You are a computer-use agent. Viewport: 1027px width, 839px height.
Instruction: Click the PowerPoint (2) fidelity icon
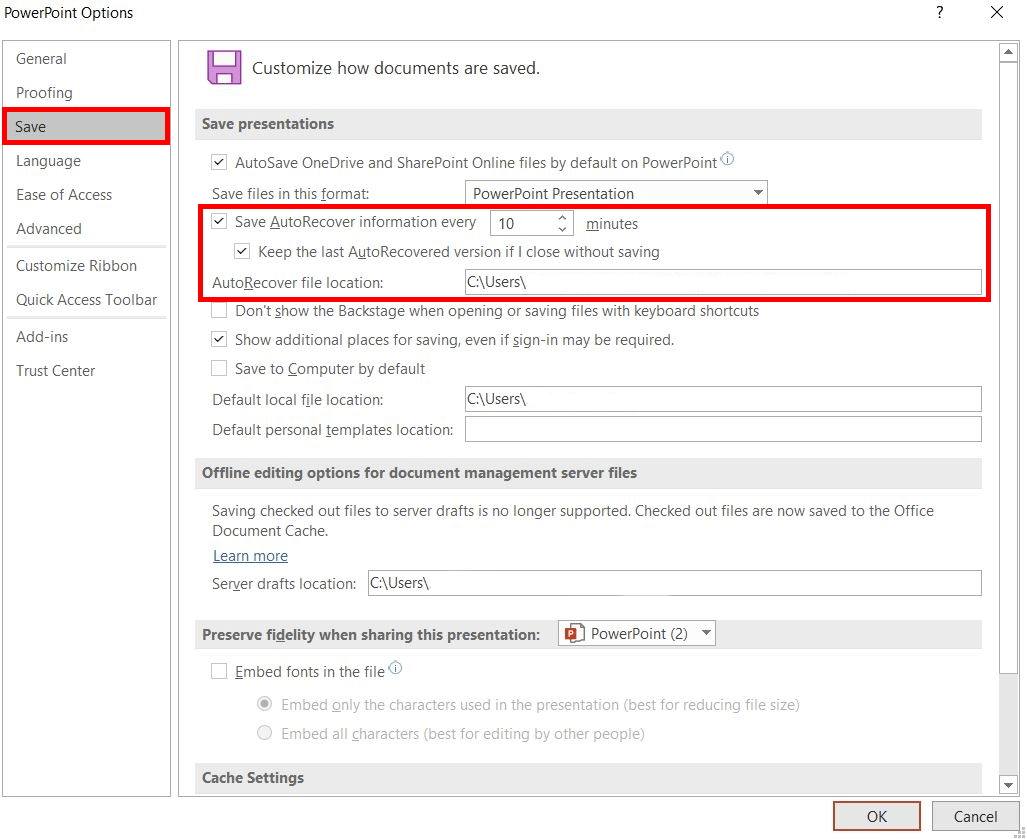[x=574, y=632]
